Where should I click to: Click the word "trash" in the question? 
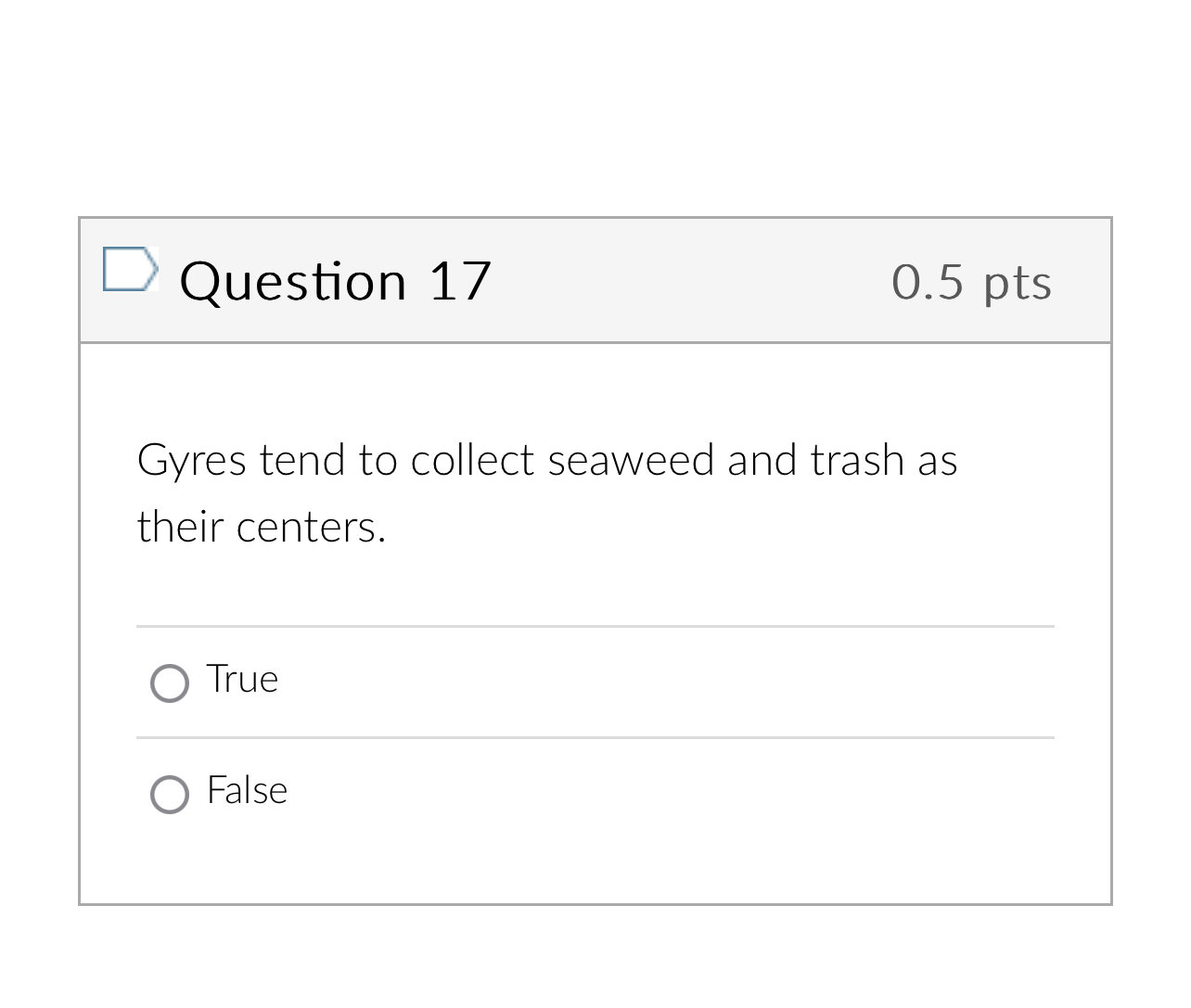click(857, 461)
